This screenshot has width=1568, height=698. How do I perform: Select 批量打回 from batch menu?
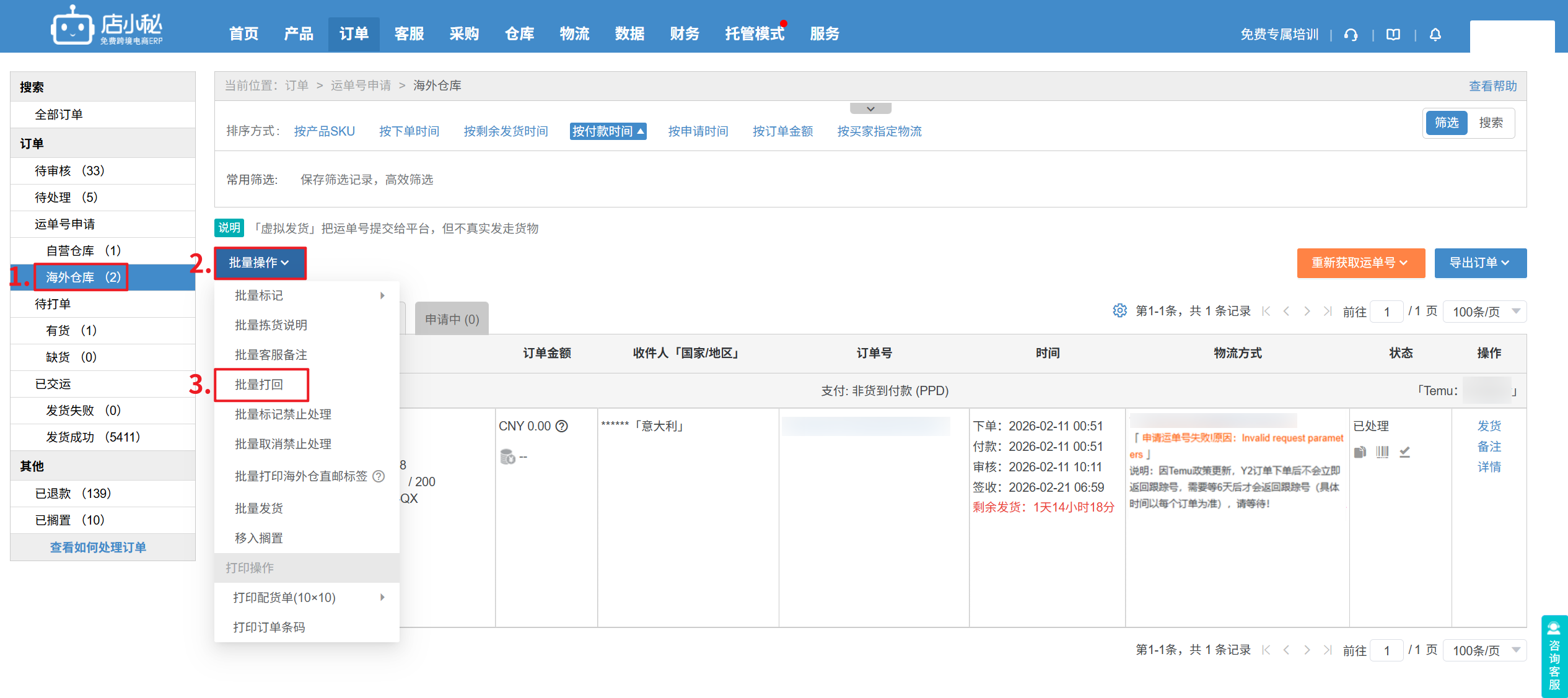pyautogui.click(x=259, y=385)
